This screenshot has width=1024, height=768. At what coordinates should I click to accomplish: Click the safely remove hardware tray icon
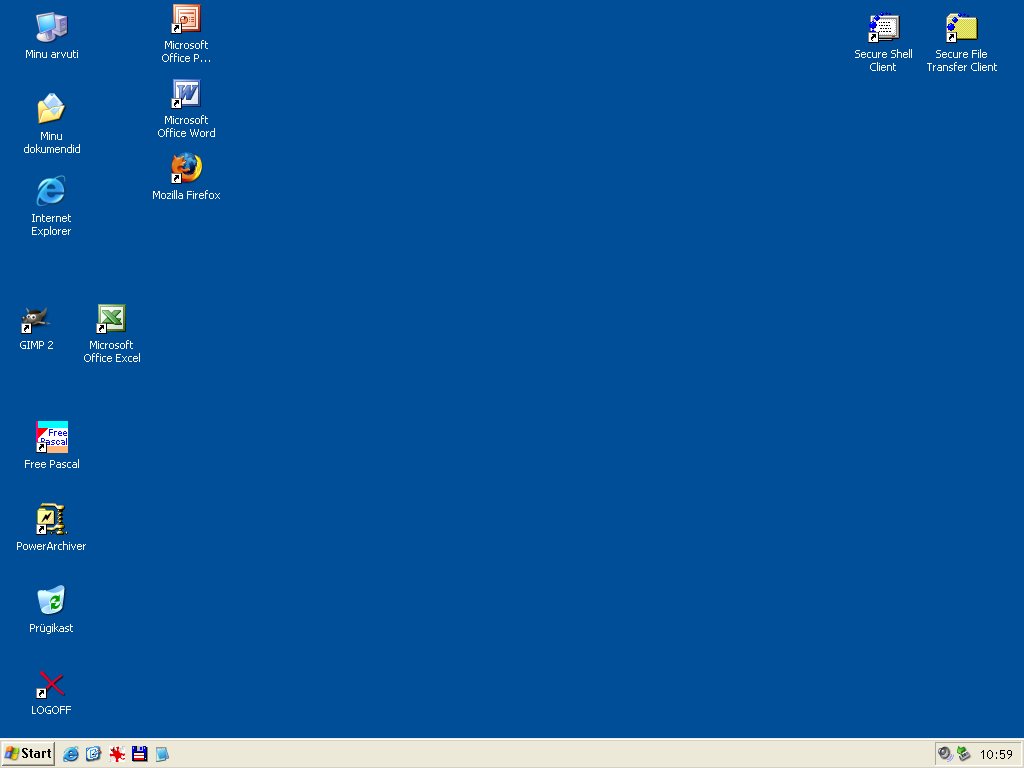pyautogui.click(x=964, y=754)
